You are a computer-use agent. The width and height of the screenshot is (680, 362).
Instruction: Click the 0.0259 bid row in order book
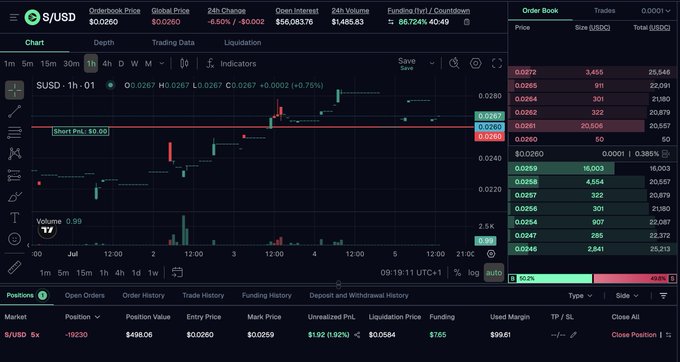(x=592, y=168)
